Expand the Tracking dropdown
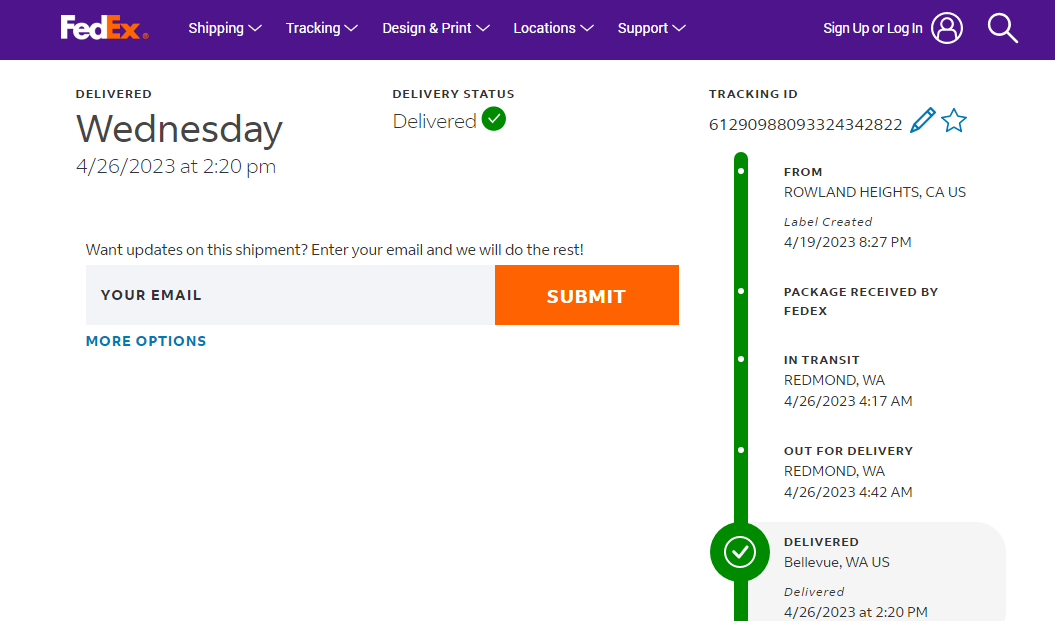Viewport: 1055px width, 621px height. (321, 28)
